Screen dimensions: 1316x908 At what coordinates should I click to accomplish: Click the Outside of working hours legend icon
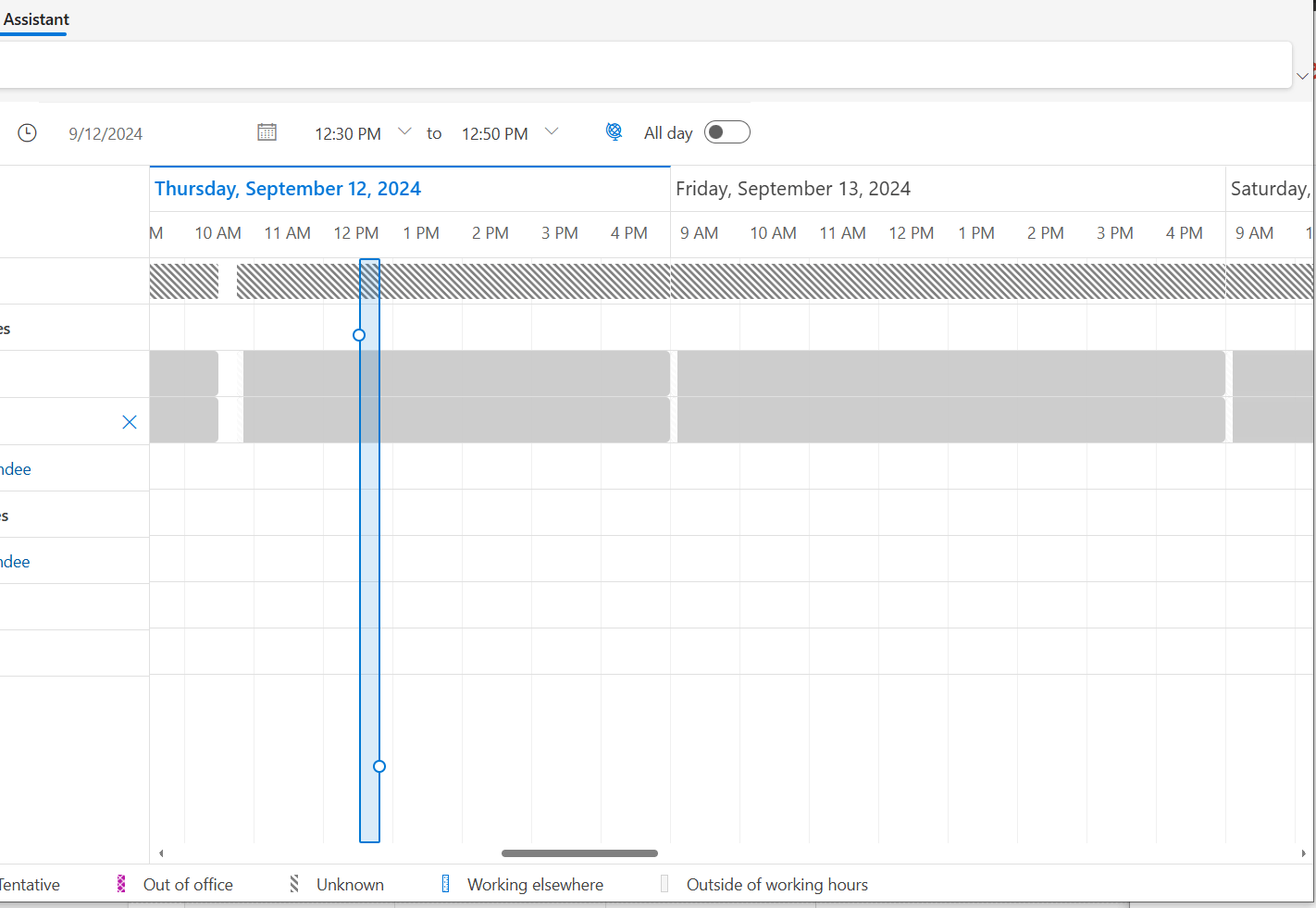pyautogui.click(x=664, y=884)
